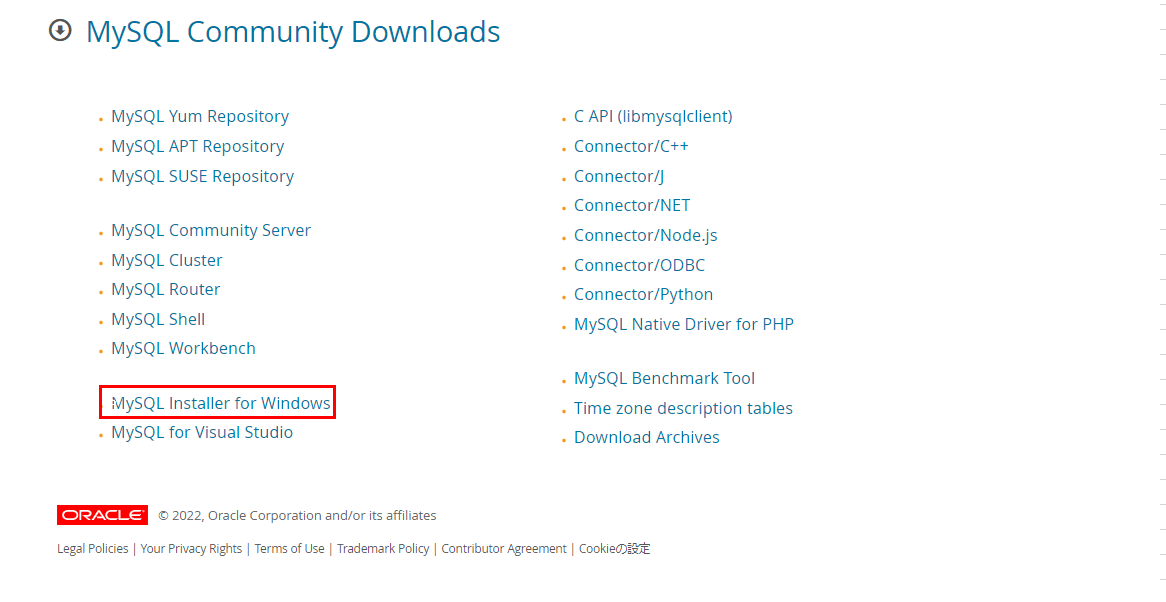Select MySQL Installer for Windows
The height and width of the screenshot is (602, 1166).
(x=221, y=403)
